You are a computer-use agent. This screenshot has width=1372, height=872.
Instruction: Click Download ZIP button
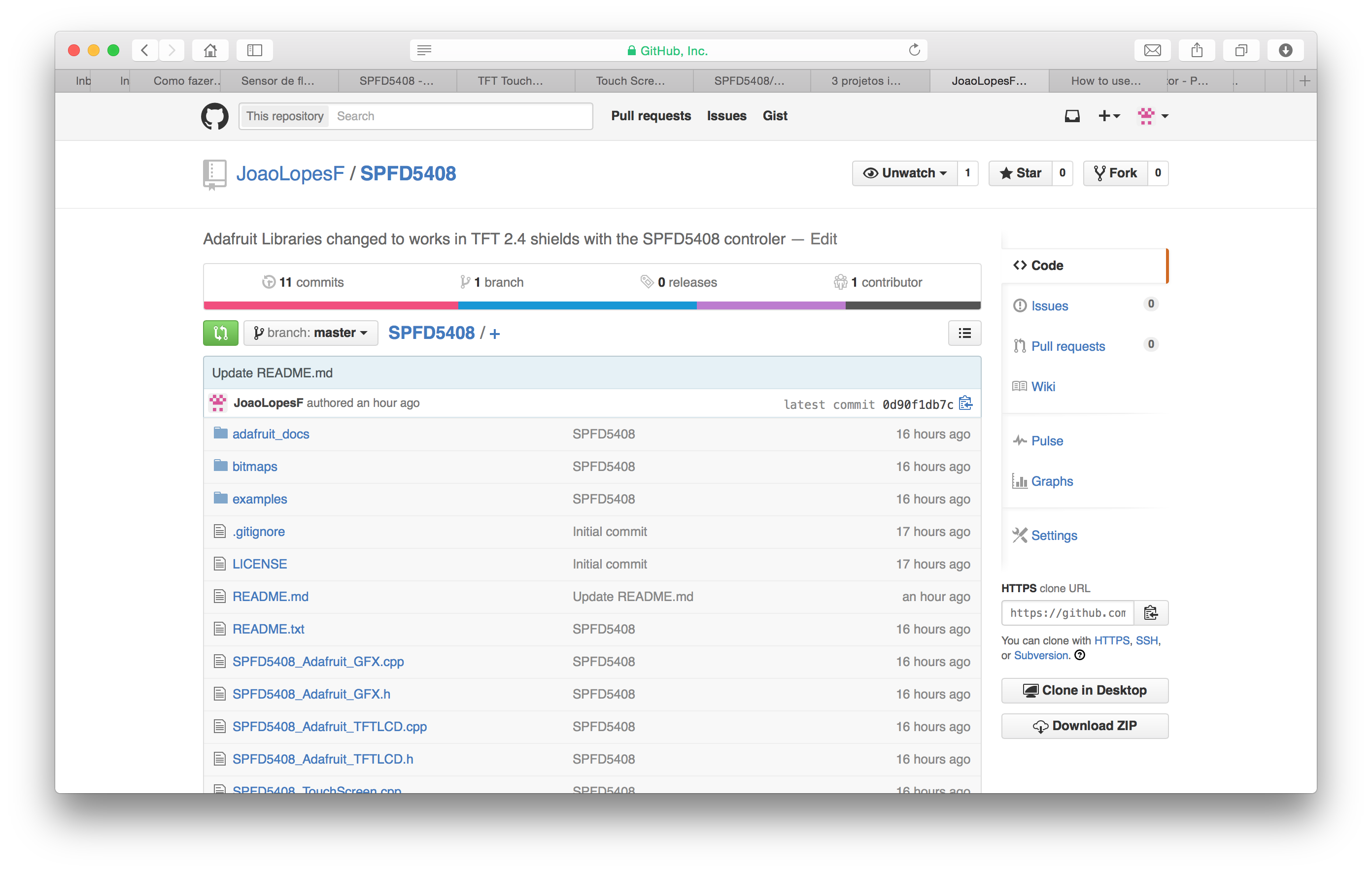[1086, 726]
